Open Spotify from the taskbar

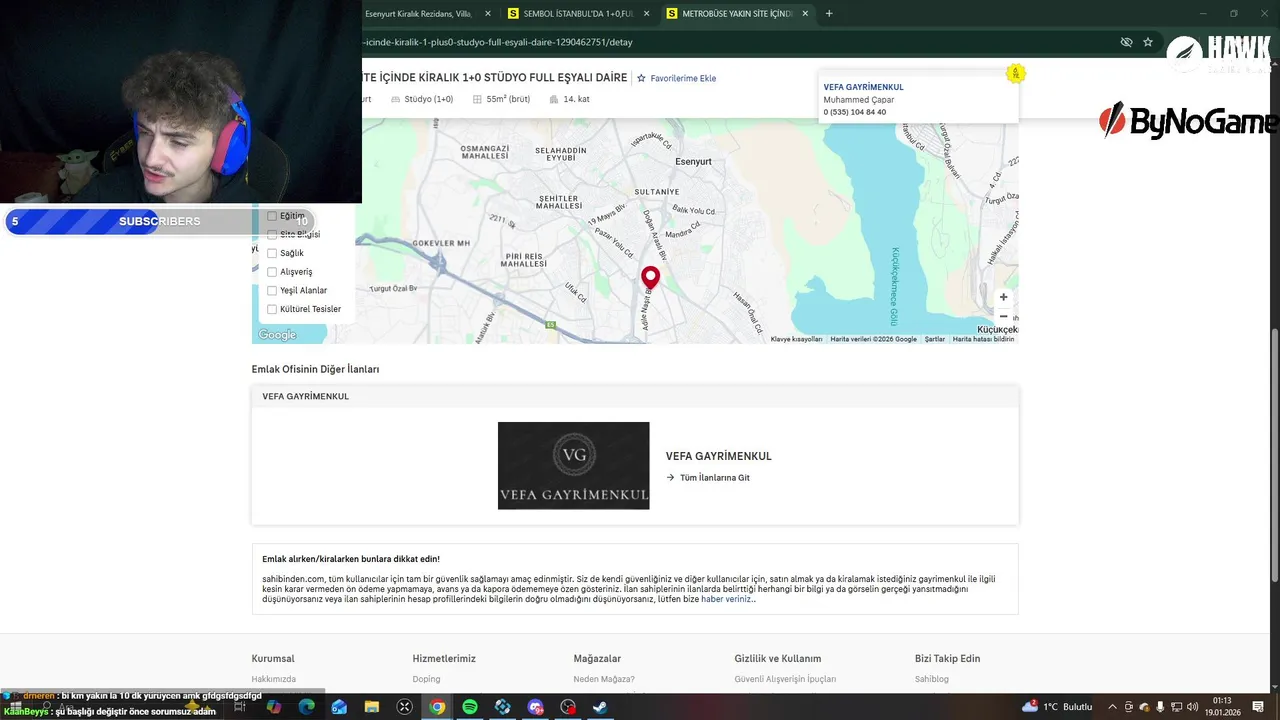(x=470, y=707)
